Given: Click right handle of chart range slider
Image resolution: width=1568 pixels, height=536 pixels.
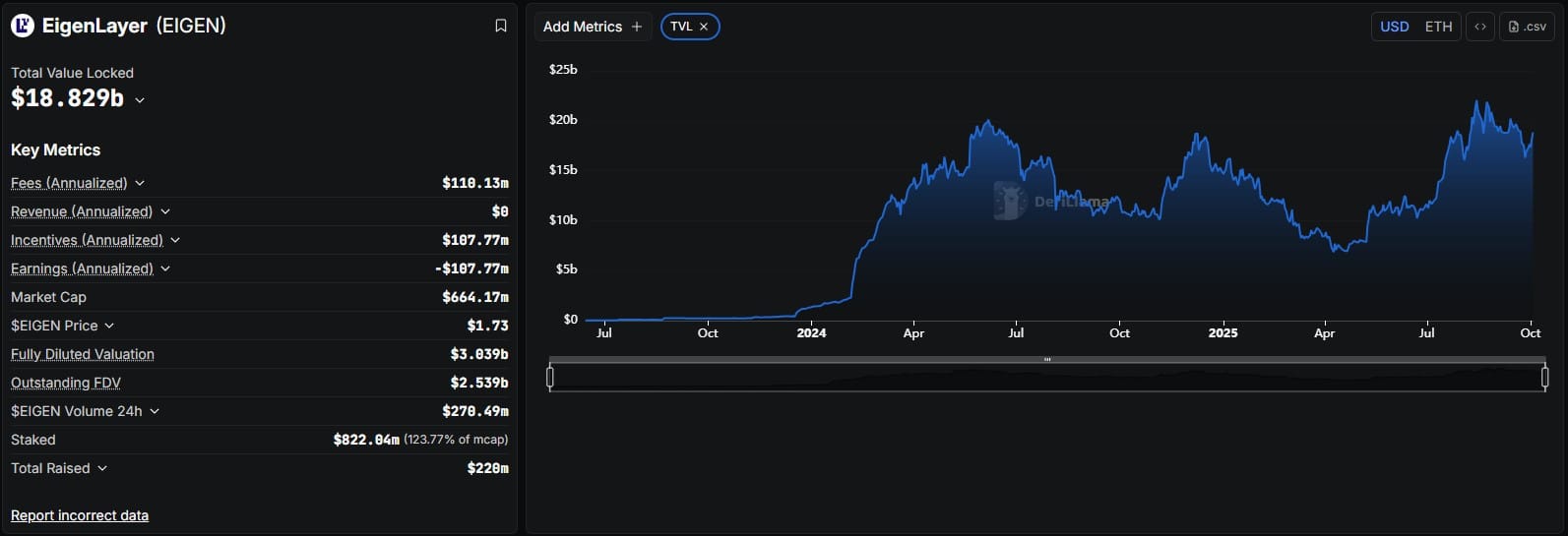Looking at the screenshot, I should (1544, 377).
